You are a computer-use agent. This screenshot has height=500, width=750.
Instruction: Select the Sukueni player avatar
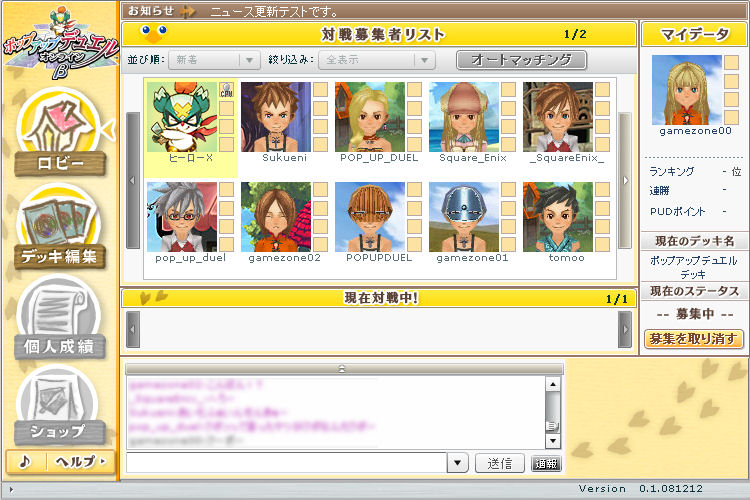pos(276,117)
